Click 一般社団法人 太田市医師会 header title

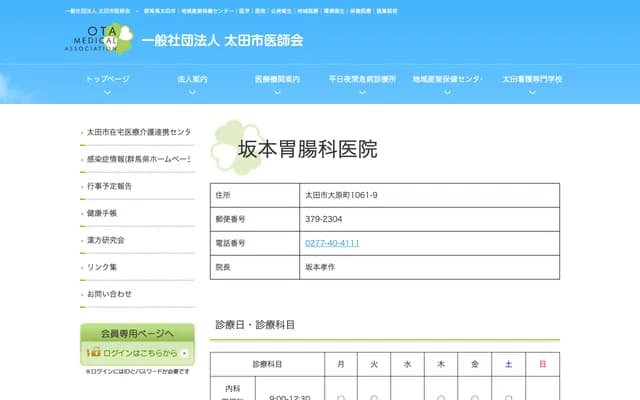tap(222, 41)
